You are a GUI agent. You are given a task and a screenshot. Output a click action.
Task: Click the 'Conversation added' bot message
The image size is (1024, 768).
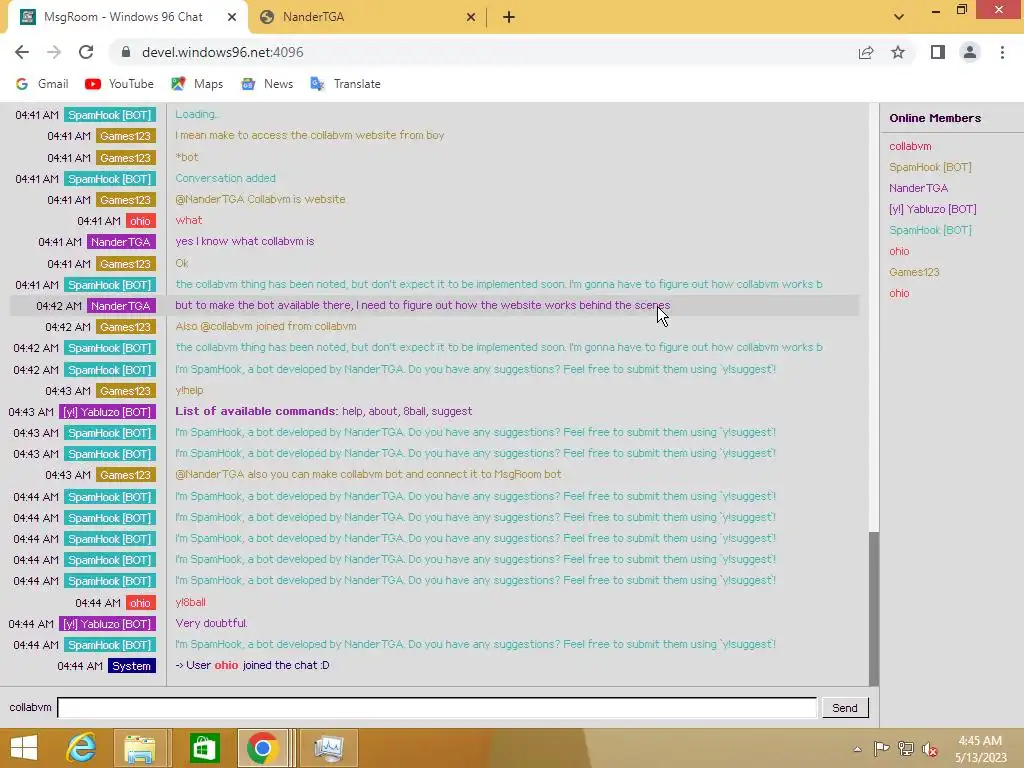point(225,178)
